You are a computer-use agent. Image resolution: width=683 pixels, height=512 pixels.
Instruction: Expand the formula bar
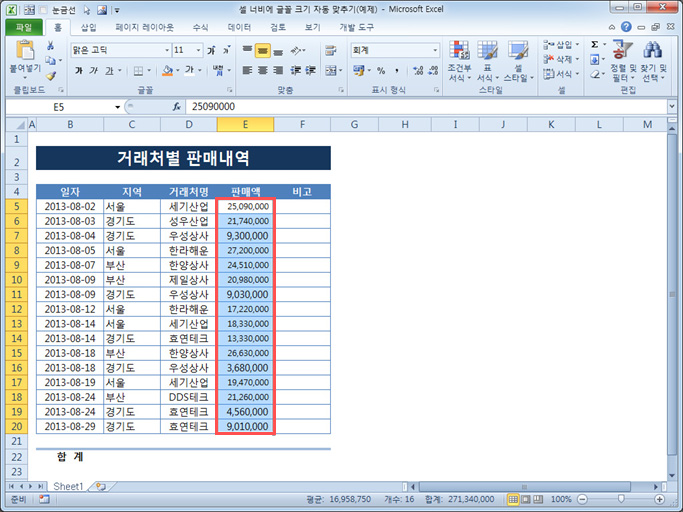671,106
